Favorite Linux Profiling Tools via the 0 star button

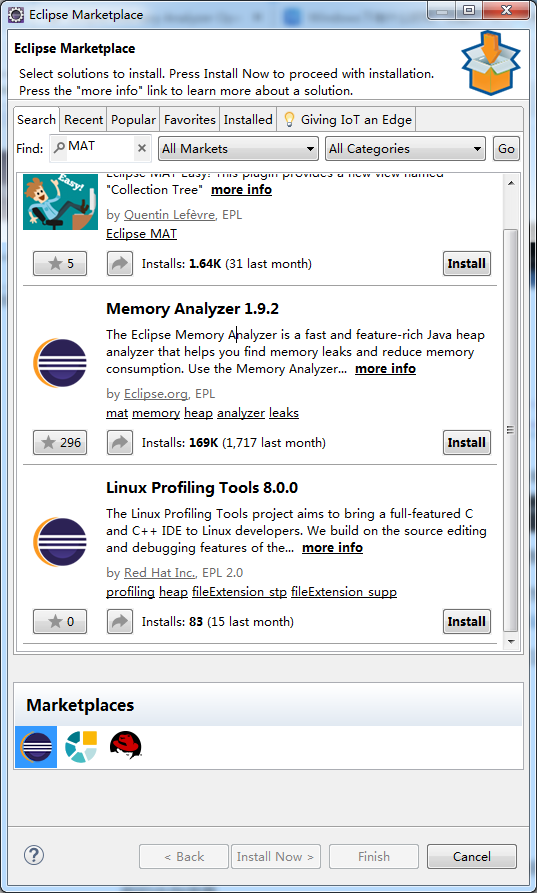click(60, 621)
